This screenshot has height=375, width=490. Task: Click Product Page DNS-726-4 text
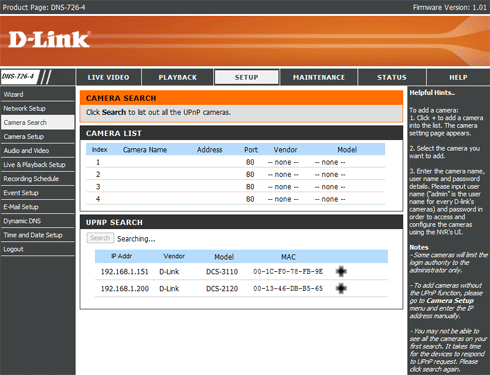click(x=44, y=7)
